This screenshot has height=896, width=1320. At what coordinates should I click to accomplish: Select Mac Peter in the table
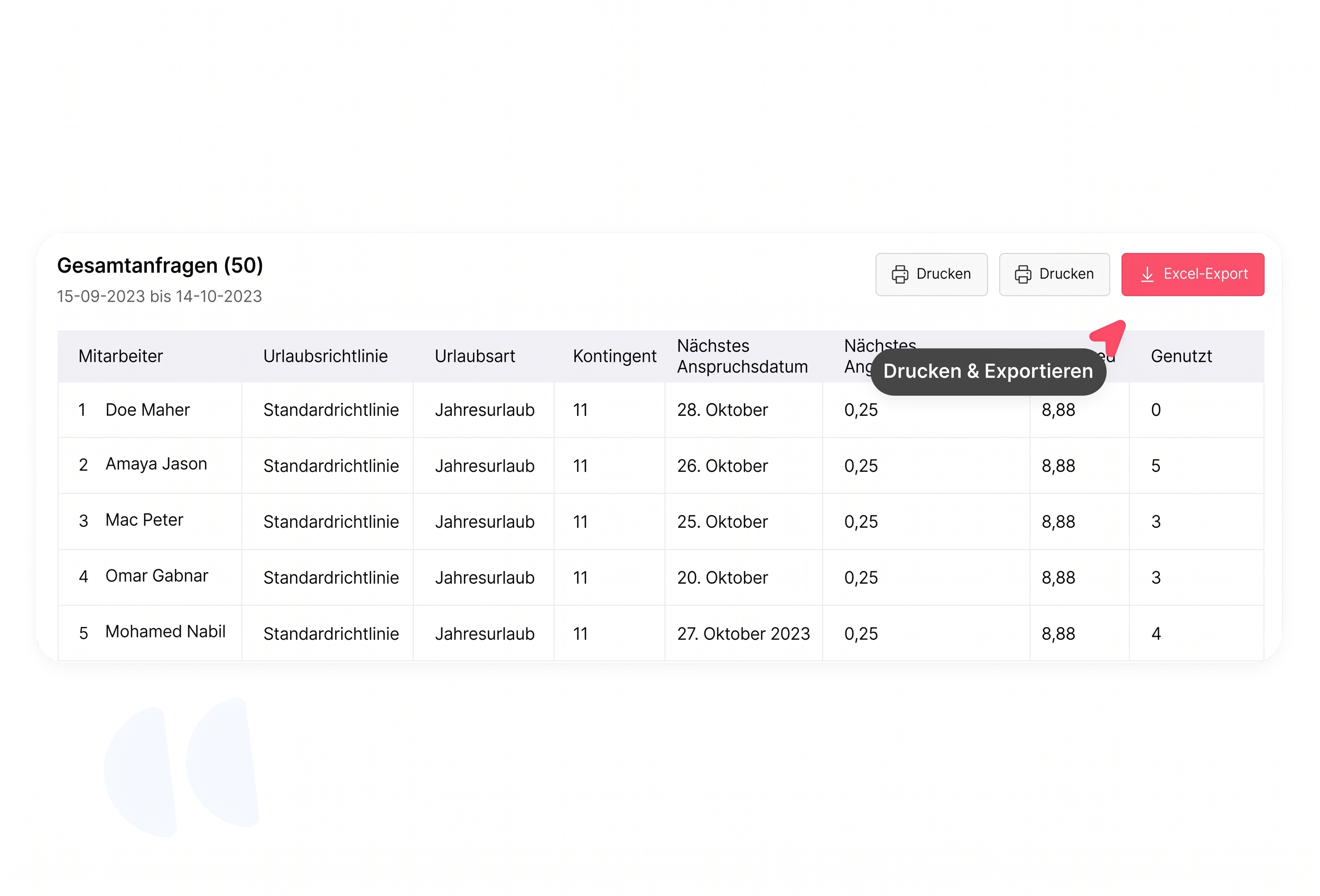[x=144, y=519]
